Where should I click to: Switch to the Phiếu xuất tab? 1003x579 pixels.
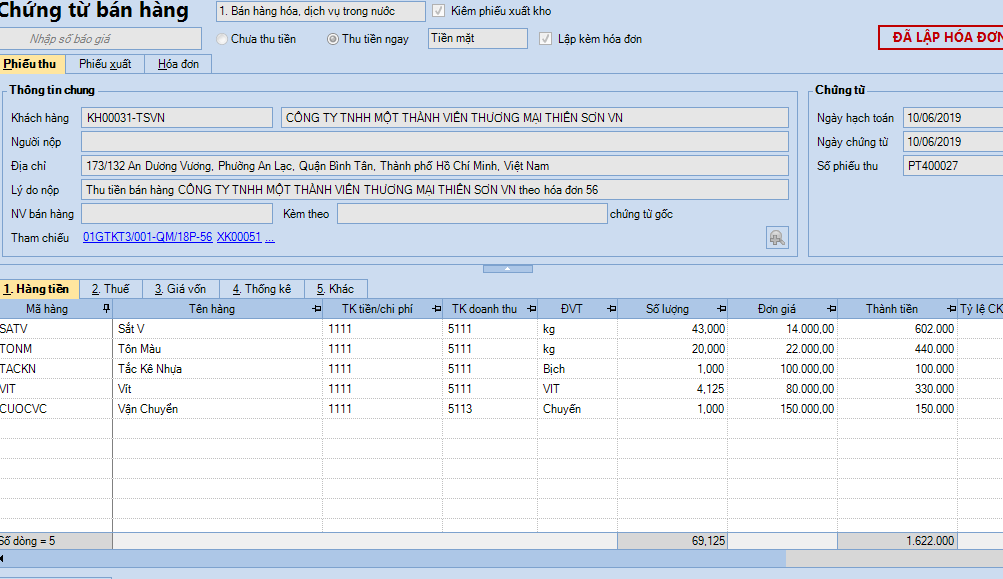tap(105, 64)
